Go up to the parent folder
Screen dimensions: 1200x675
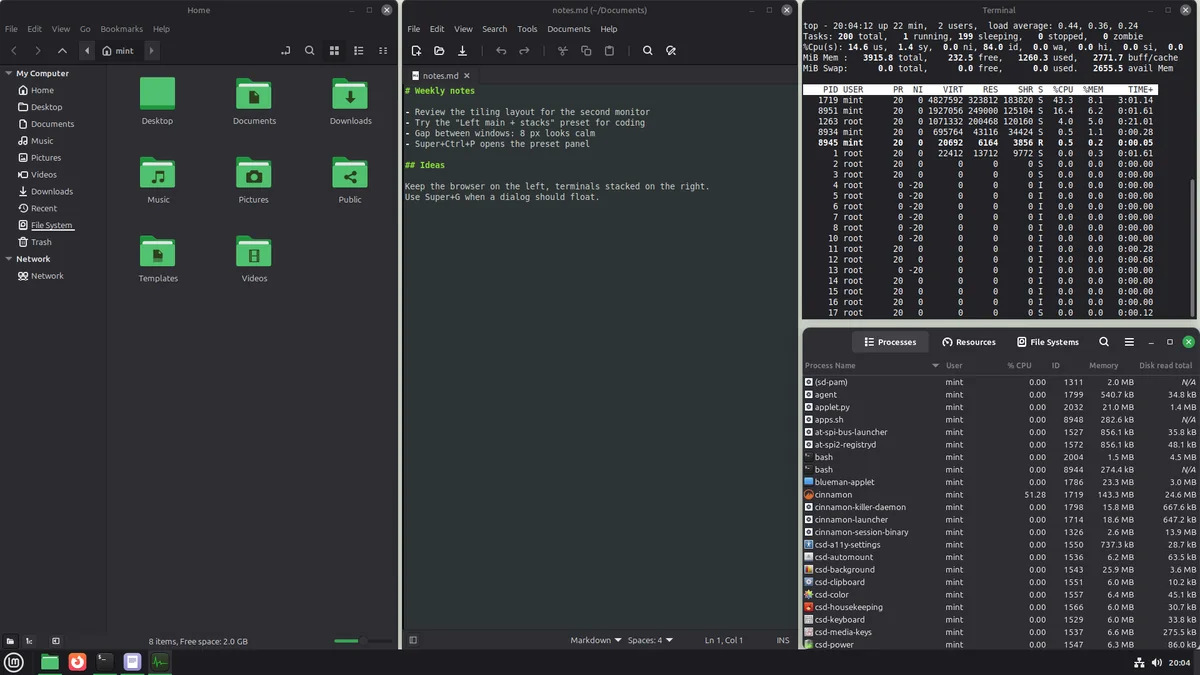(x=62, y=50)
